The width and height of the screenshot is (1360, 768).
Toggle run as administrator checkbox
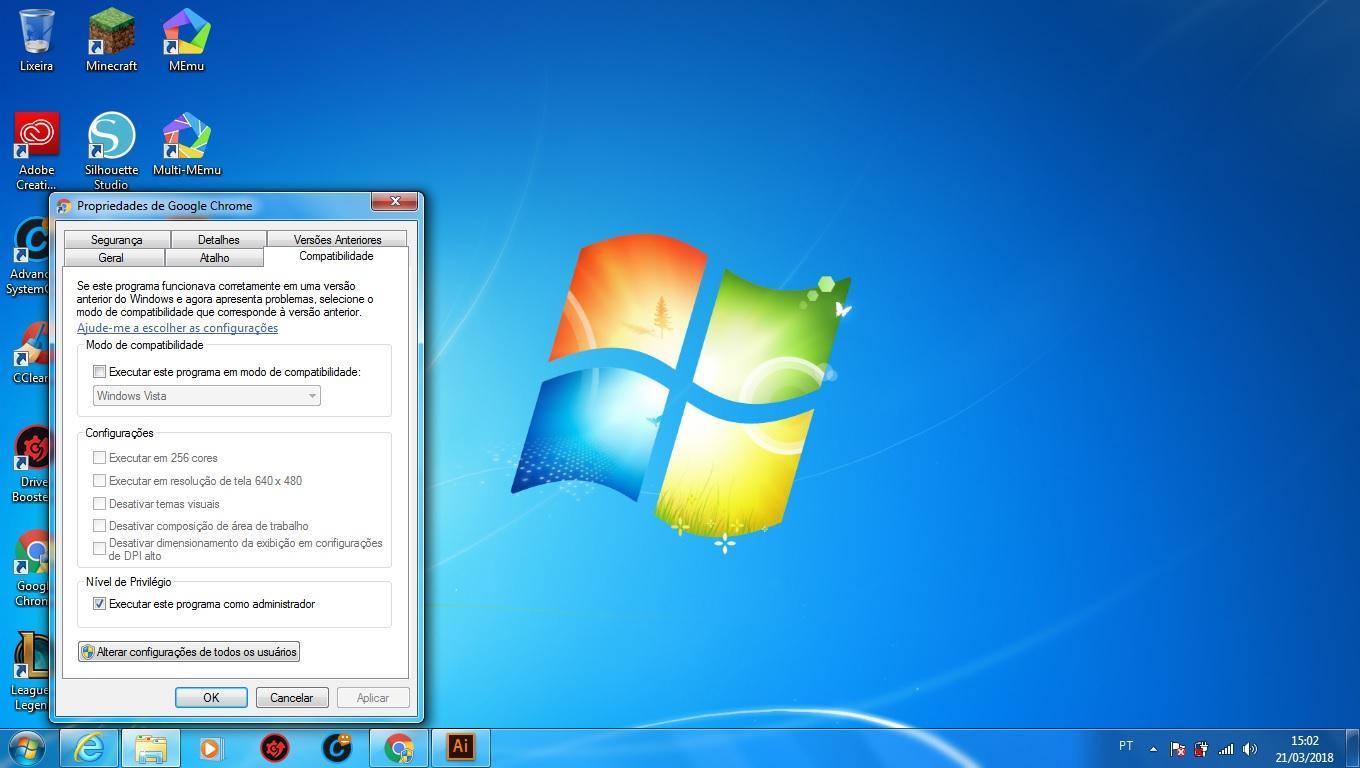[x=100, y=604]
